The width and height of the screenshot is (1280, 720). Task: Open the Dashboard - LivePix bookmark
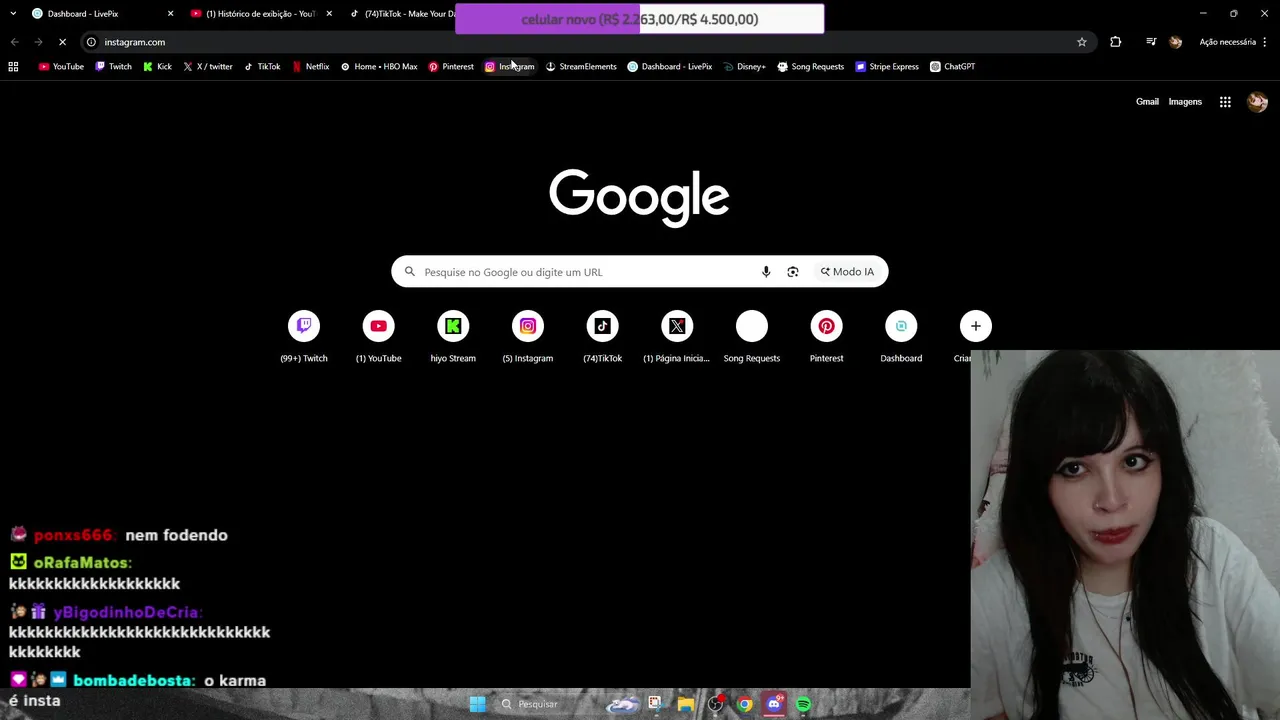(x=669, y=67)
